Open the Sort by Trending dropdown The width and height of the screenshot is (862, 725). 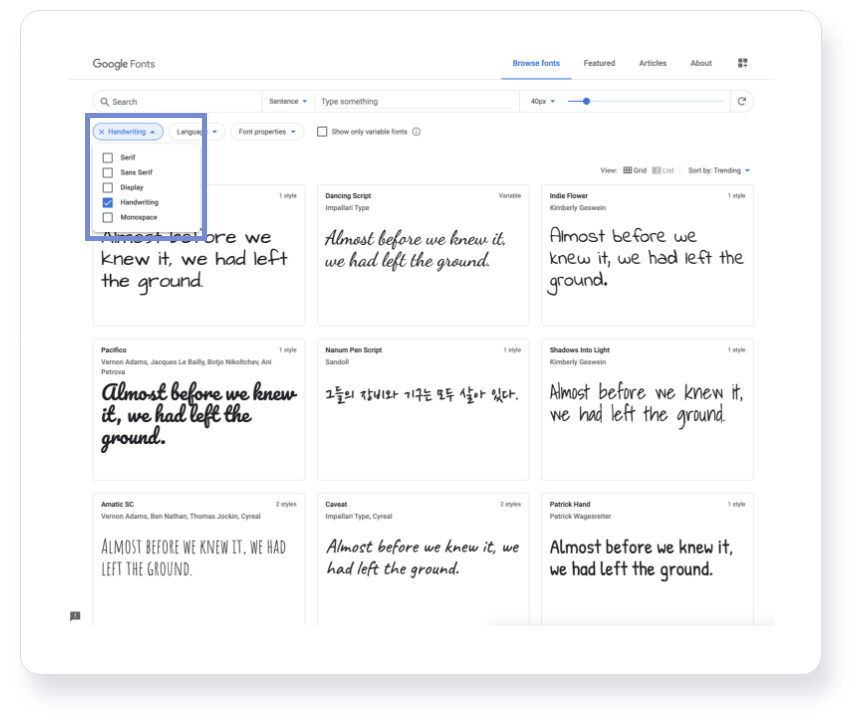(x=719, y=170)
